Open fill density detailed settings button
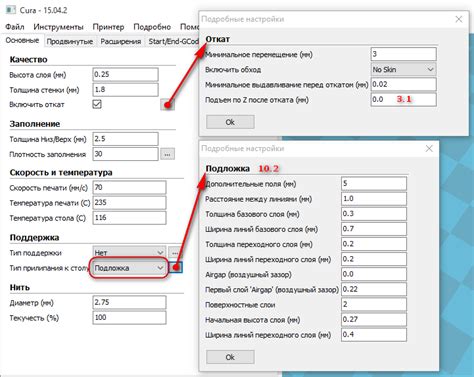This screenshot has width=474, height=377. pos(168,154)
